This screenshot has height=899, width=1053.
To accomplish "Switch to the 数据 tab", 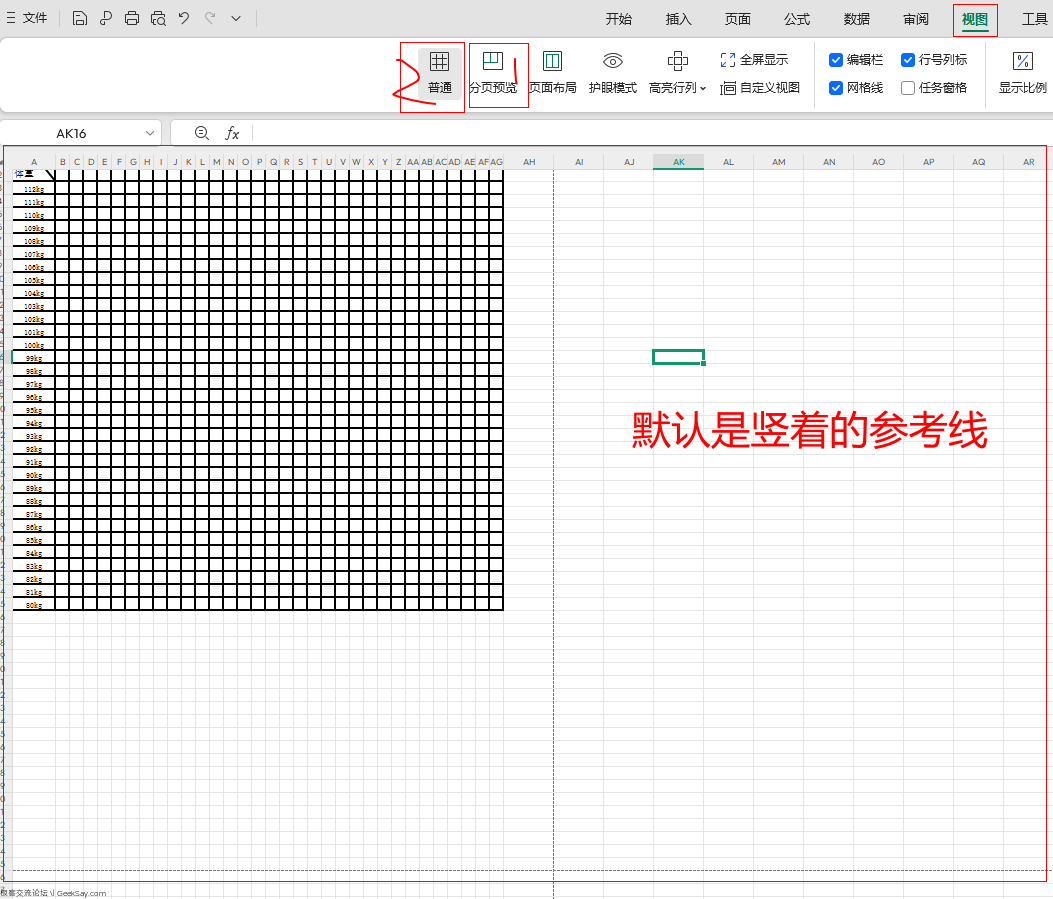I will (857, 19).
